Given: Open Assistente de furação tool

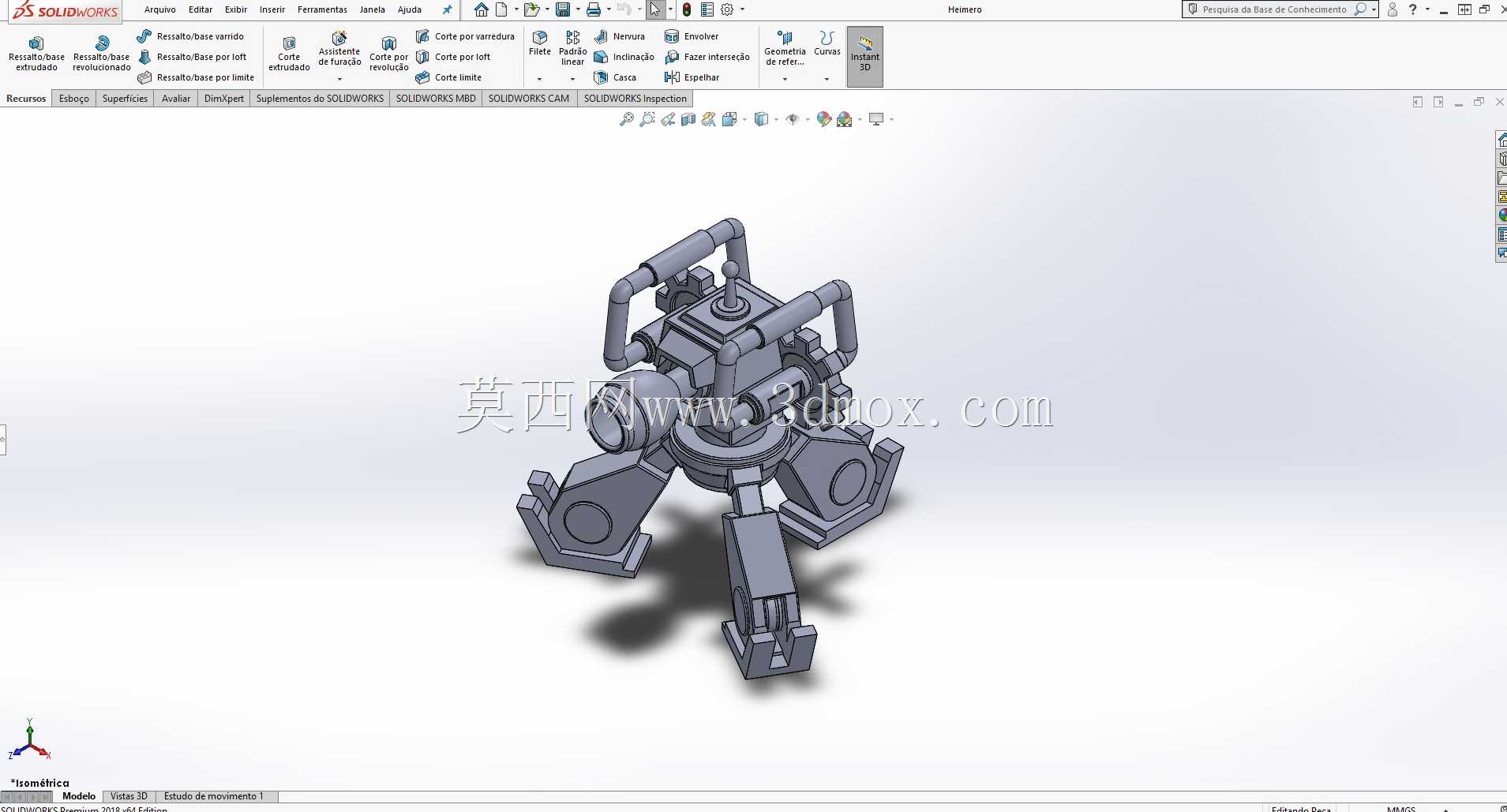Looking at the screenshot, I should coord(339,49).
